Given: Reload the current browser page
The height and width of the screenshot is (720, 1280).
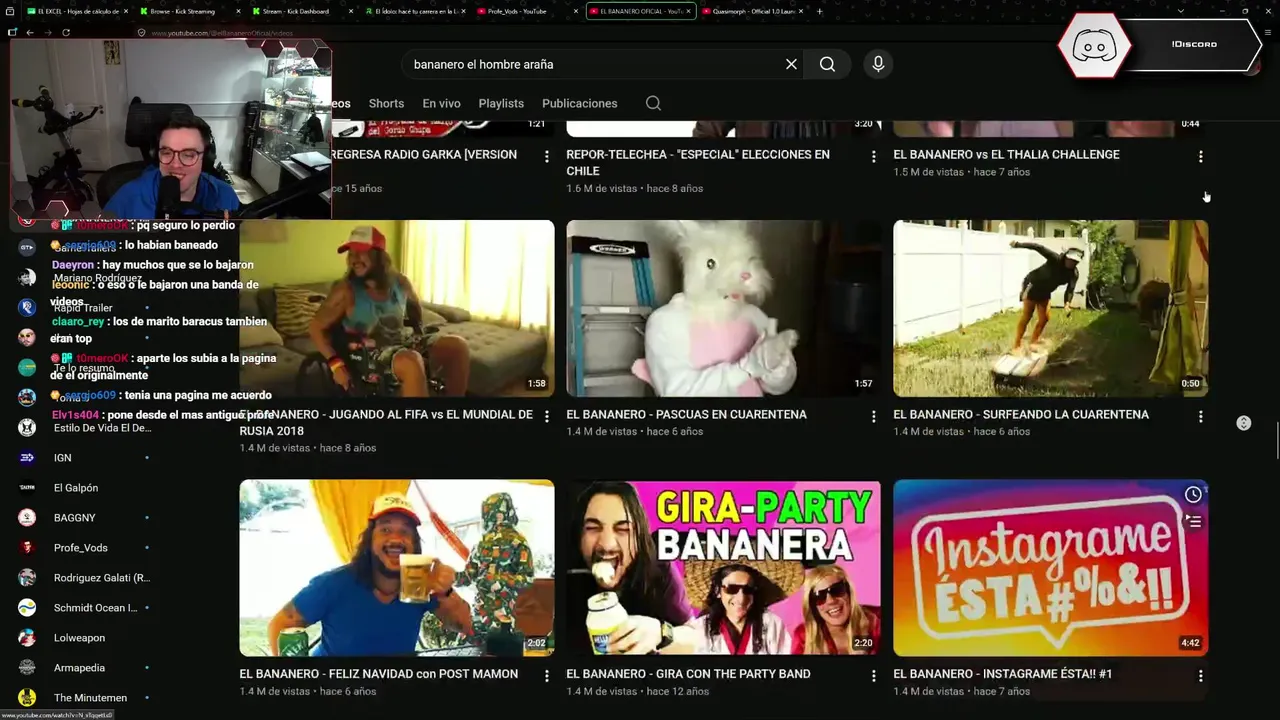Looking at the screenshot, I should [66, 32].
